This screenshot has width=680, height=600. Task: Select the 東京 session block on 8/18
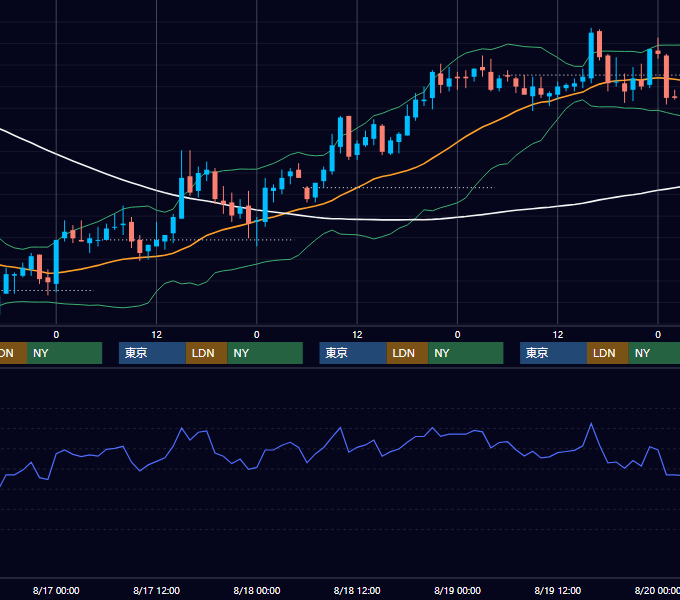click(353, 353)
